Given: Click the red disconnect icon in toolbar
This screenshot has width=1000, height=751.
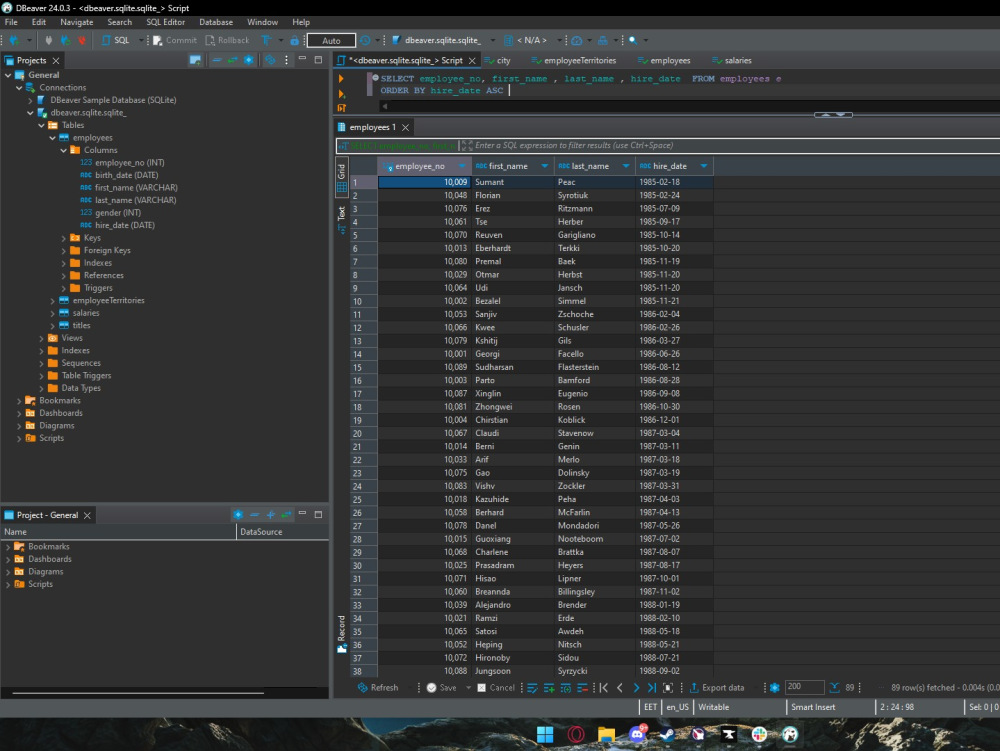Looking at the screenshot, I should point(82,40).
